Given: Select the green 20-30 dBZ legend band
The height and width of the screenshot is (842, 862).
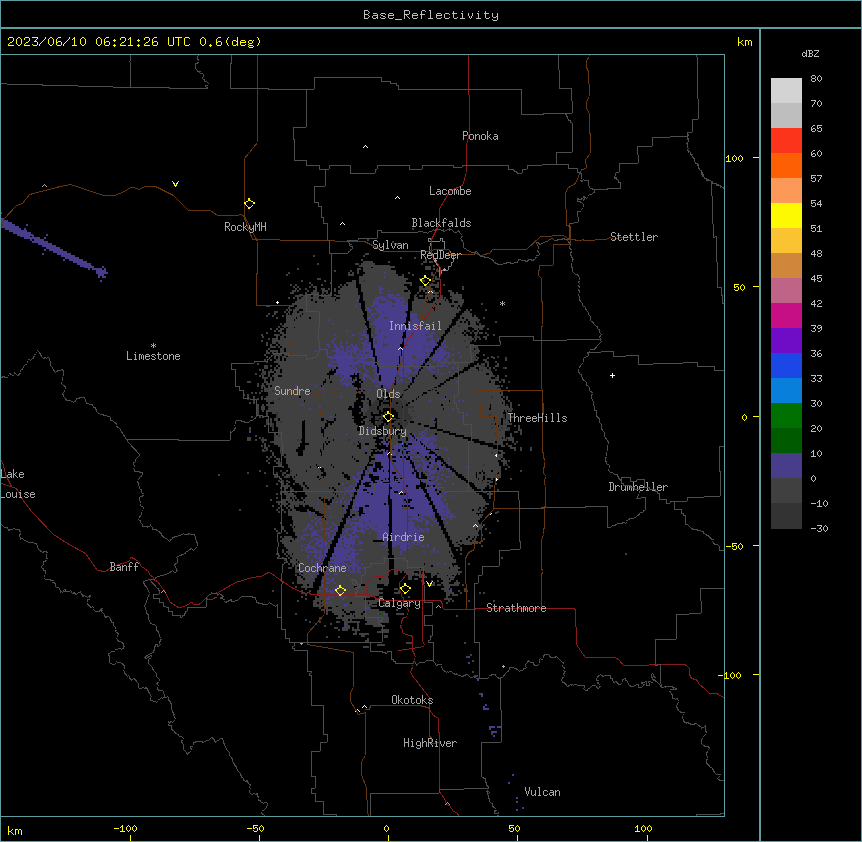Looking at the screenshot, I should [x=786, y=416].
